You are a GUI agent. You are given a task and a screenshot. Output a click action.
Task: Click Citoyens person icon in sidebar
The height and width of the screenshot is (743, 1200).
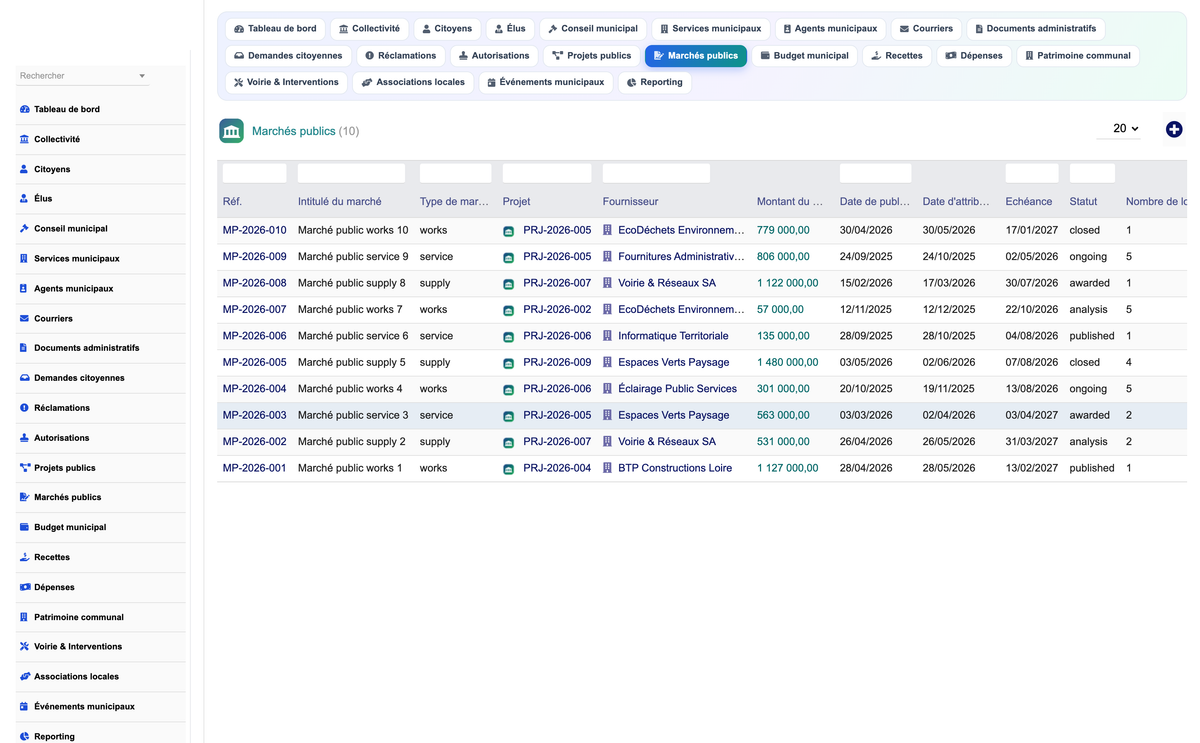[x=25, y=169]
